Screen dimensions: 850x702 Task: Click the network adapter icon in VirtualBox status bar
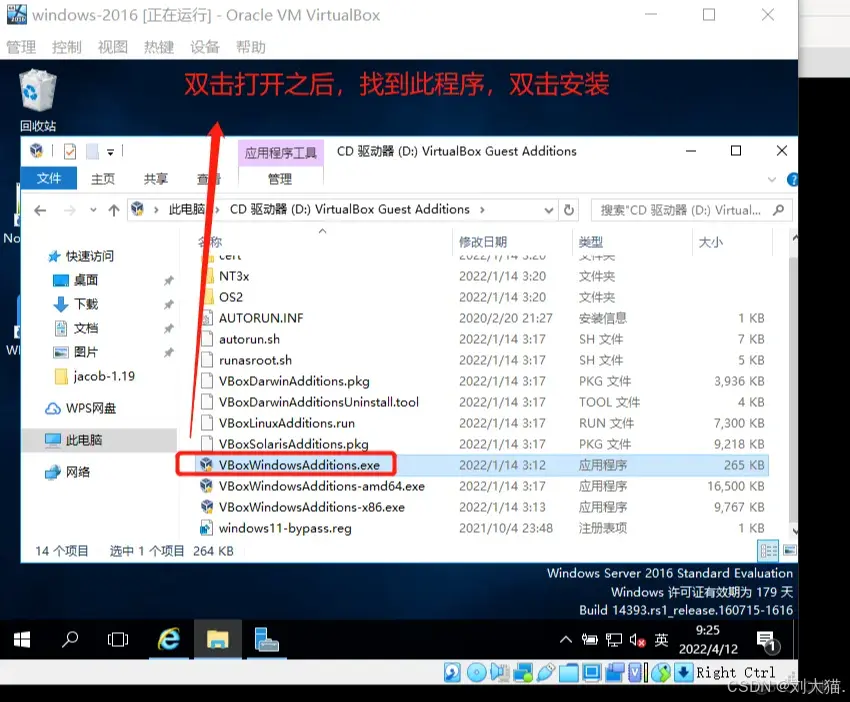pyautogui.click(x=523, y=673)
